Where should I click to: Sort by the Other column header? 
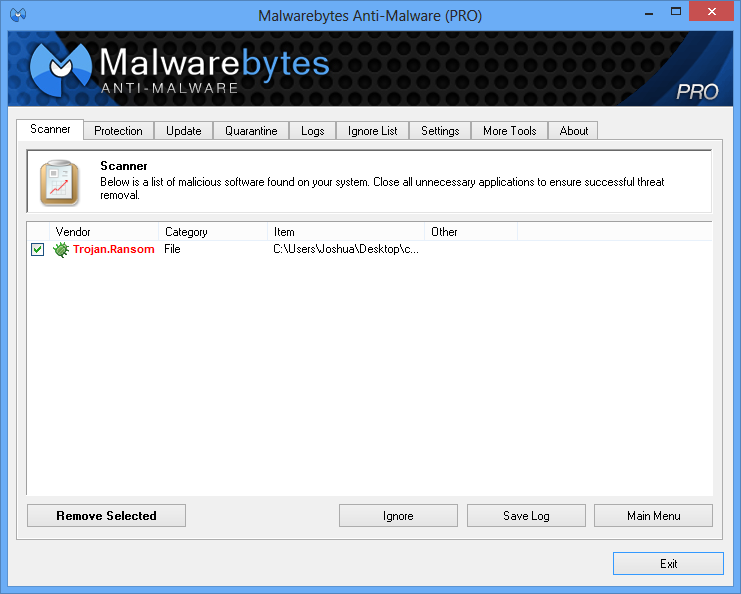[471, 232]
